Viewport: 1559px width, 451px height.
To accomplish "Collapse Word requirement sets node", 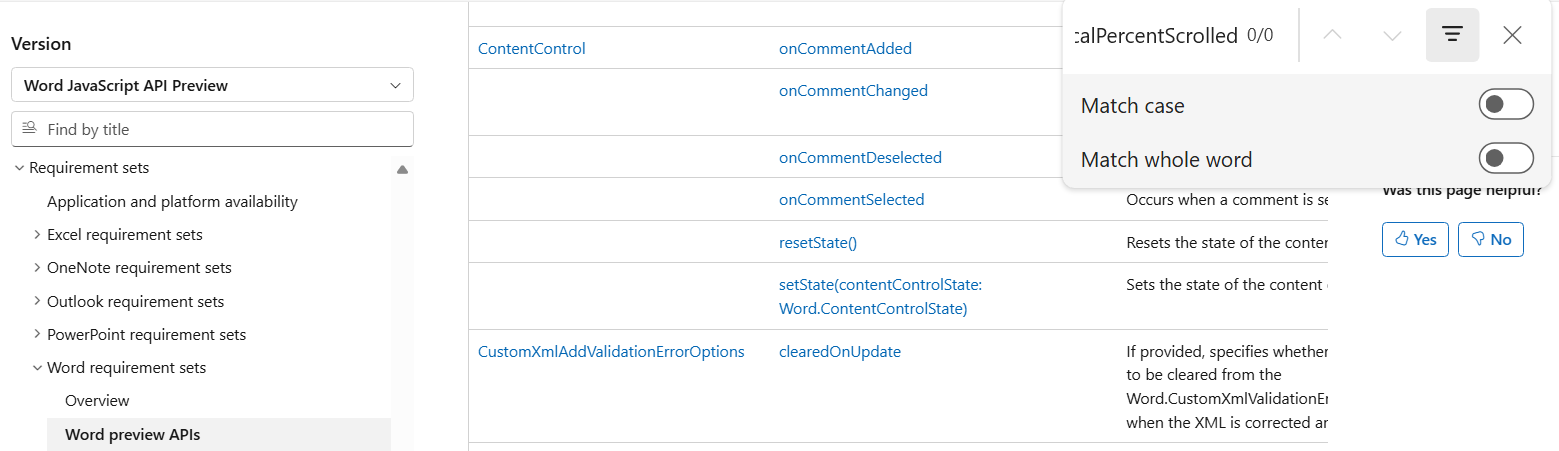I will tap(37, 368).
